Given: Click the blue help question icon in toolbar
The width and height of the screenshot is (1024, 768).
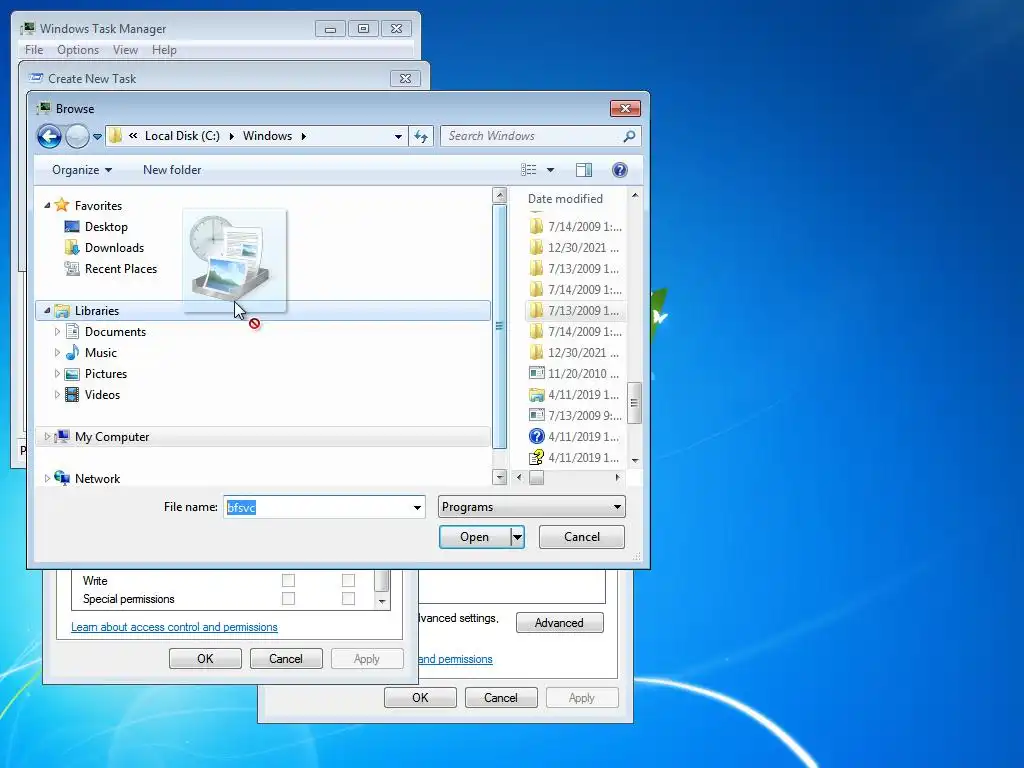Looking at the screenshot, I should (x=620, y=170).
